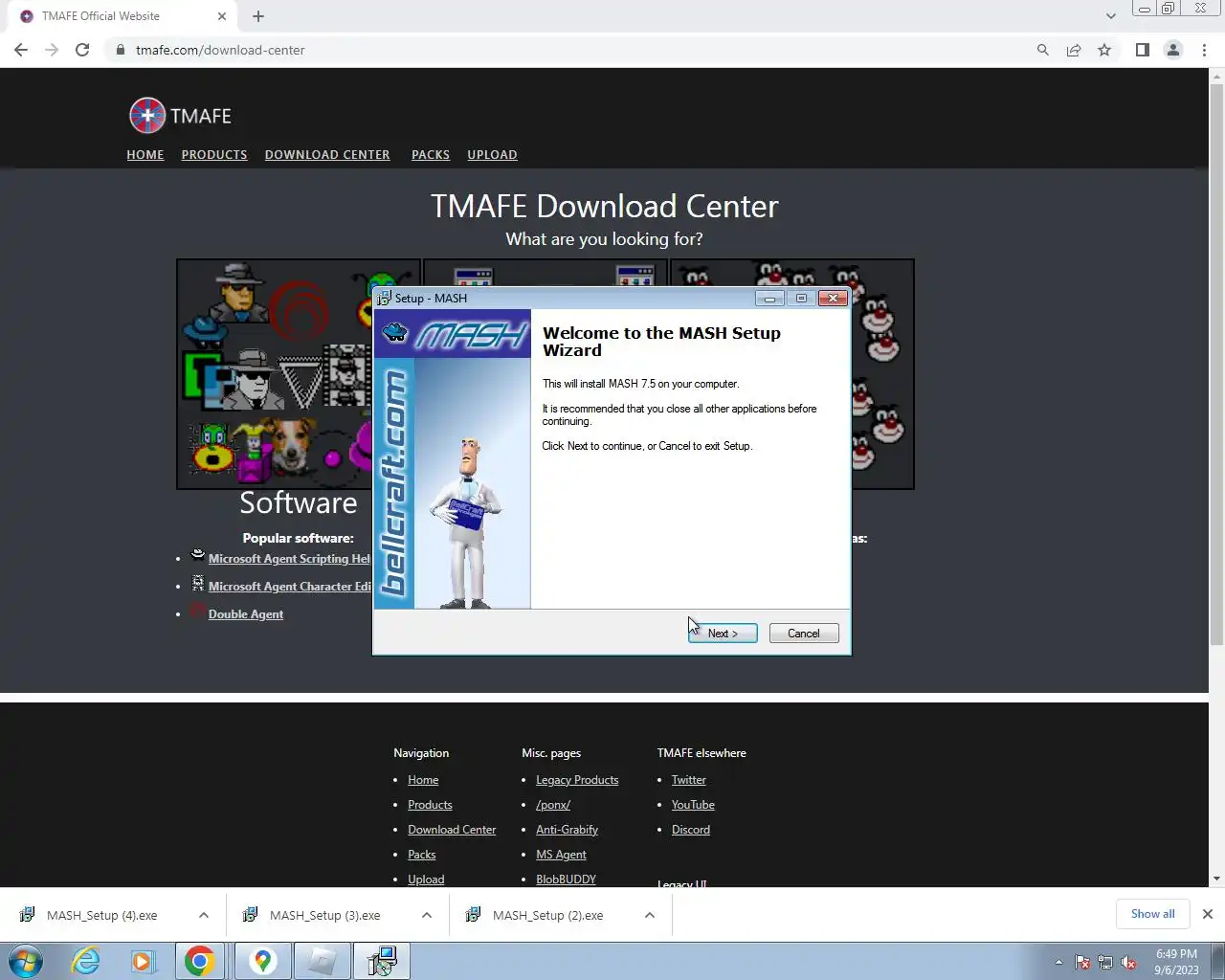The width and height of the screenshot is (1225, 980).
Task: Expand options arrow for MASH_Setup (3).exe
Action: point(427,915)
